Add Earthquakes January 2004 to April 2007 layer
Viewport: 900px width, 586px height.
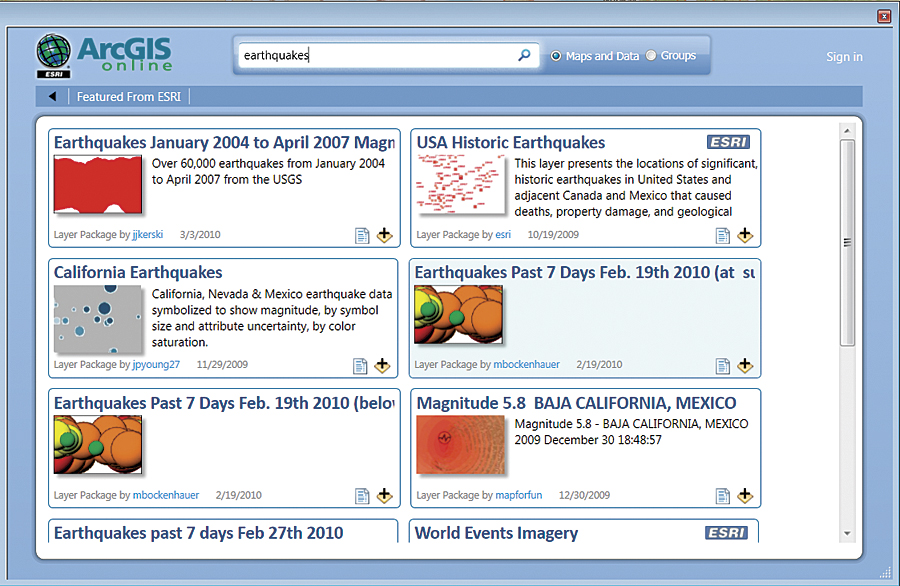[385, 235]
